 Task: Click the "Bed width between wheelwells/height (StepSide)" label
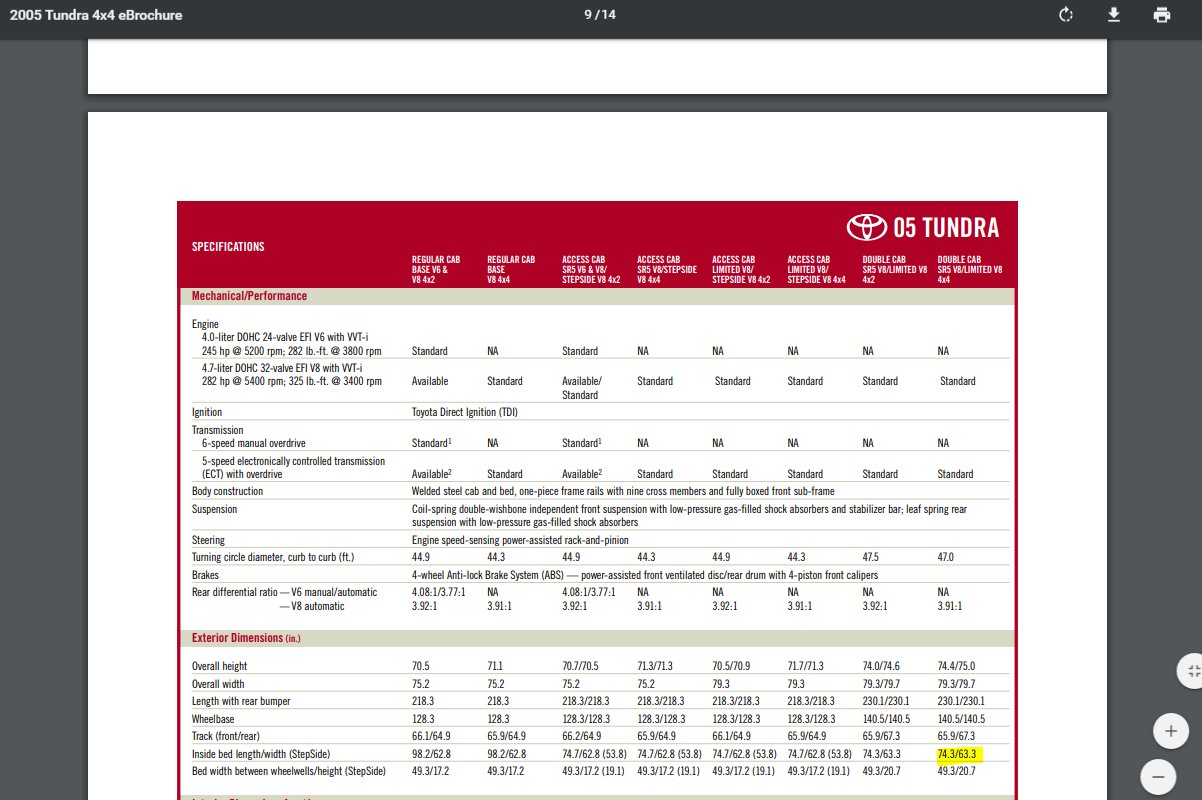click(x=289, y=771)
